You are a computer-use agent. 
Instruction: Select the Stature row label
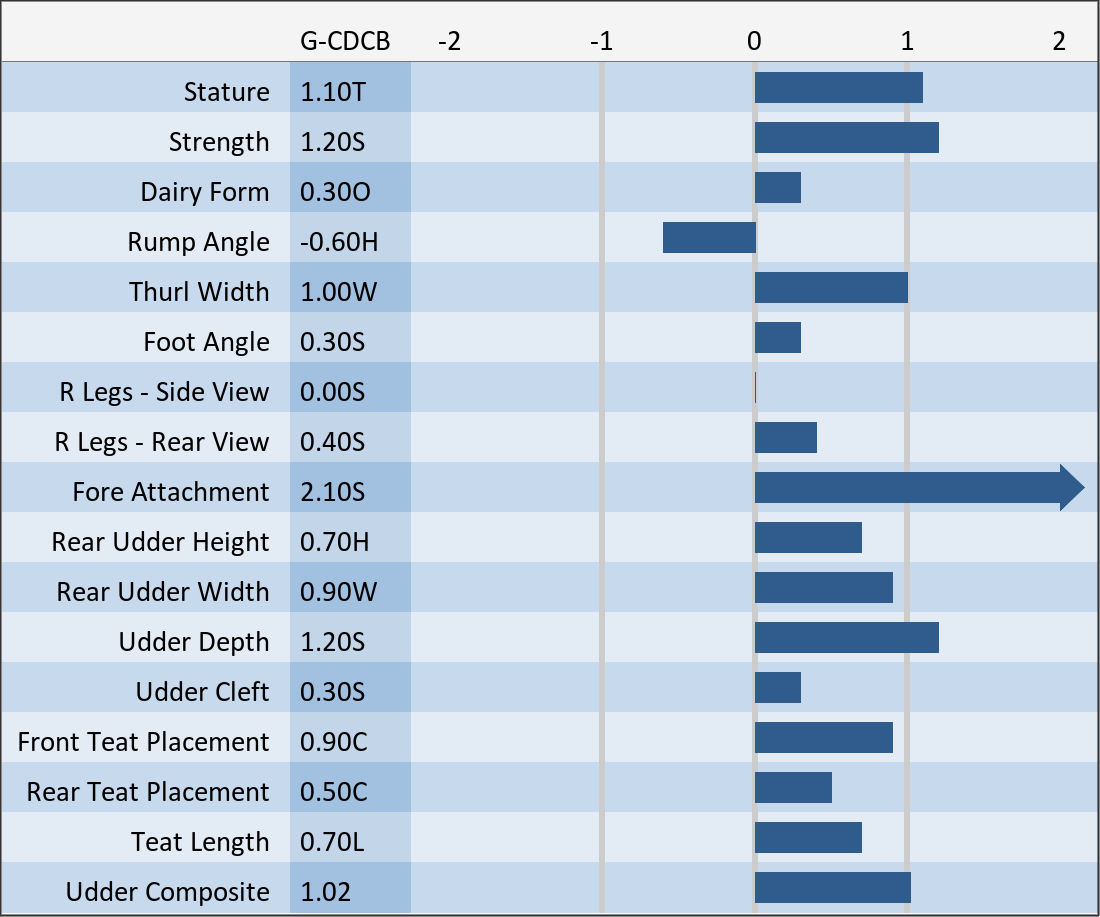click(227, 92)
